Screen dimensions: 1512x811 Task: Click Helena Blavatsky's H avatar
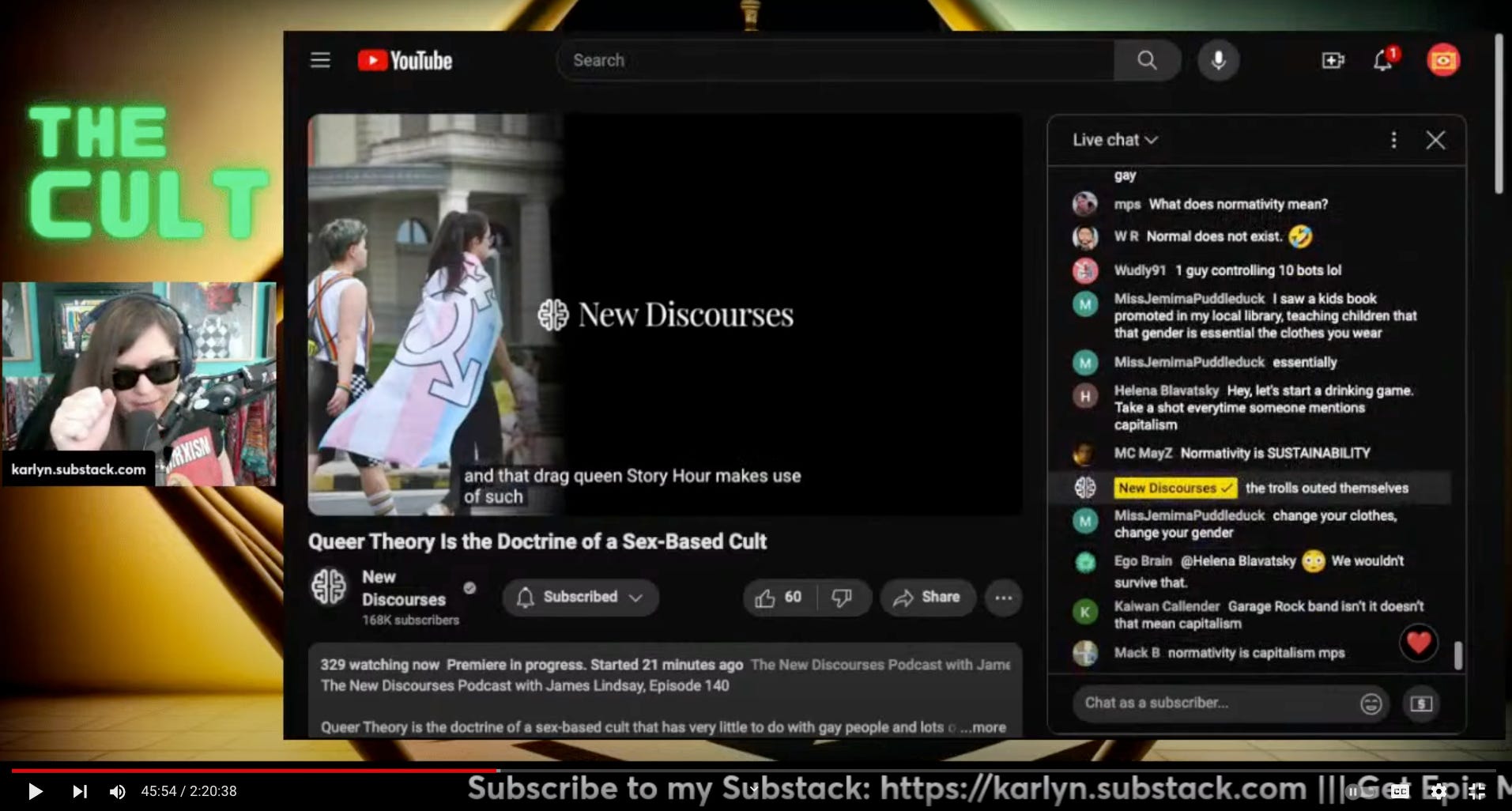click(x=1085, y=396)
